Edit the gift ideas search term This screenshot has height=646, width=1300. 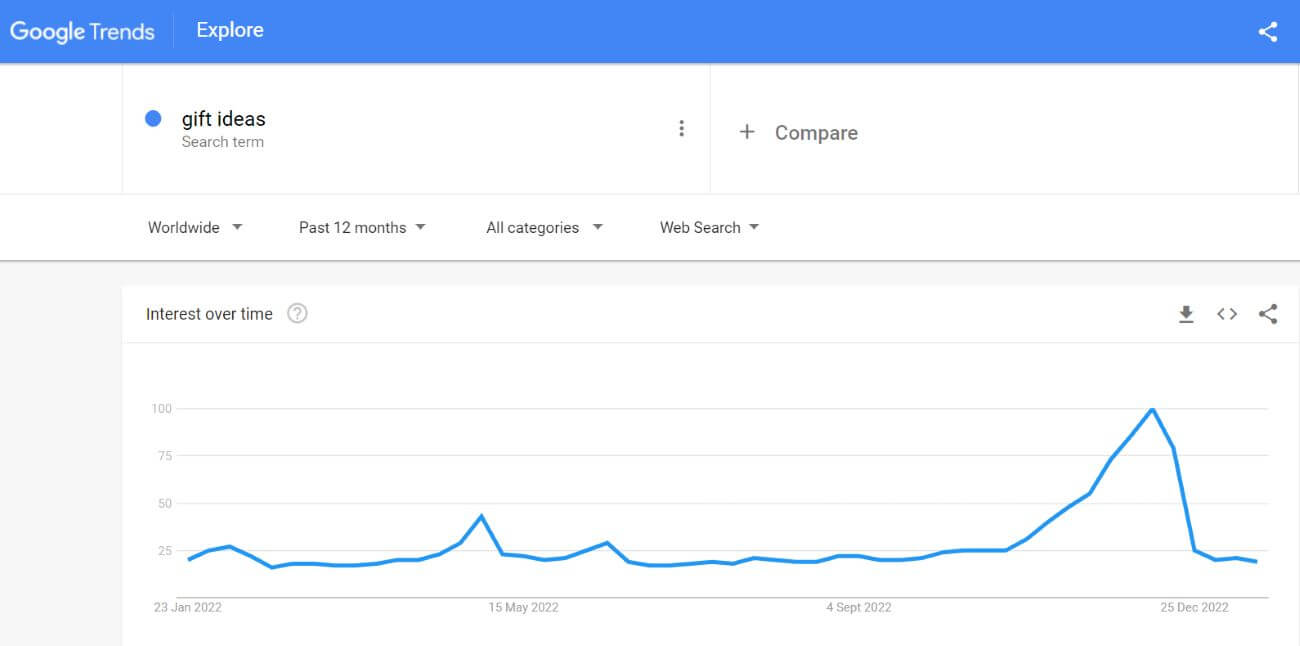tap(224, 119)
